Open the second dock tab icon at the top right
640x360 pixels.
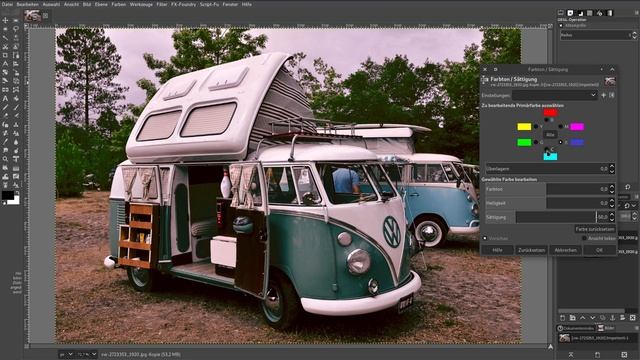click(x=571, y=13)
